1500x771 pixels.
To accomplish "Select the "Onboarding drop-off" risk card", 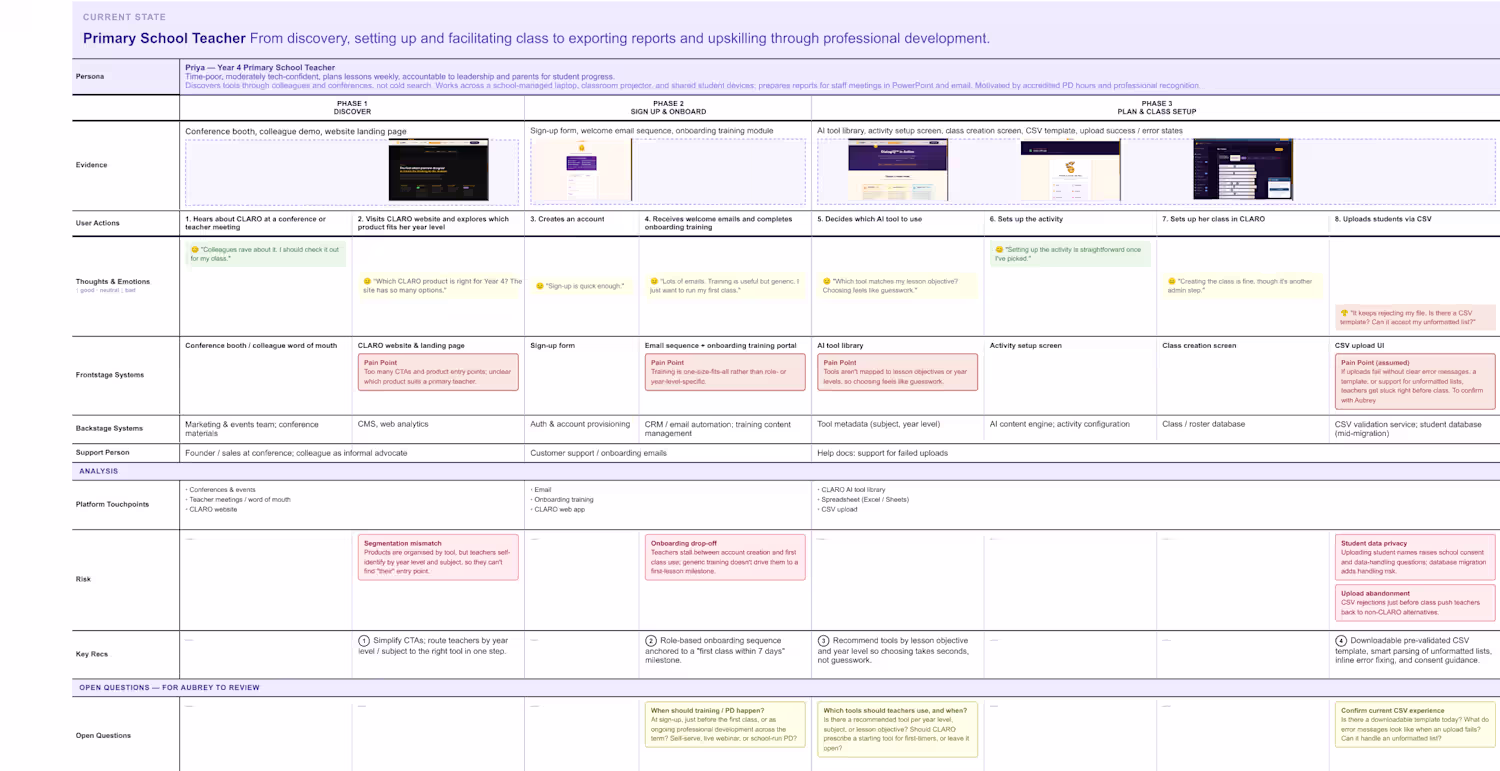I will (725, 557).
